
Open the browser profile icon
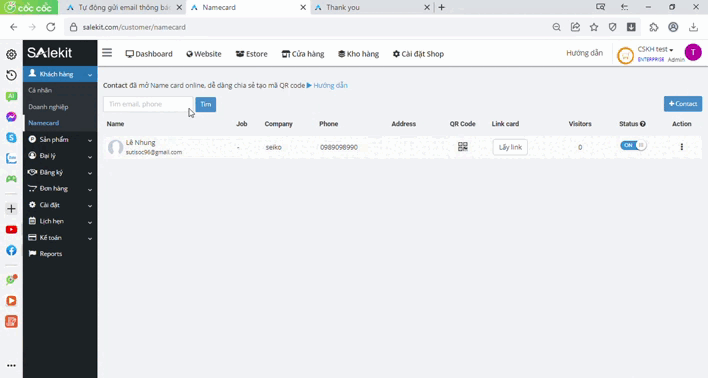[673, 27]
